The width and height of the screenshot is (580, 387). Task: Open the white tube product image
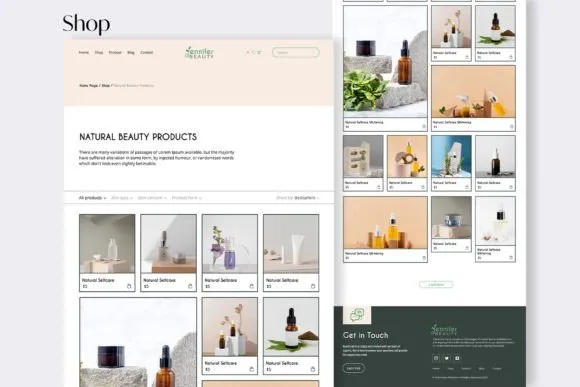(291, 244)
